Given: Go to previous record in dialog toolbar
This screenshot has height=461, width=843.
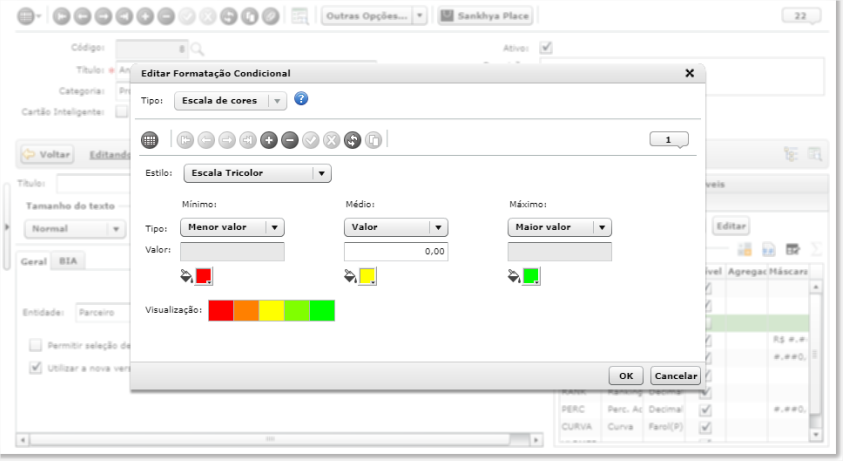Looking at the screenshot, I should pos(206,140).
